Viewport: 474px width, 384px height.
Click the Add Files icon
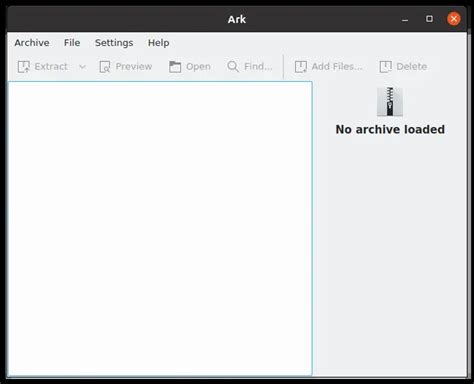pyautogui.click(x=300, y=67)
